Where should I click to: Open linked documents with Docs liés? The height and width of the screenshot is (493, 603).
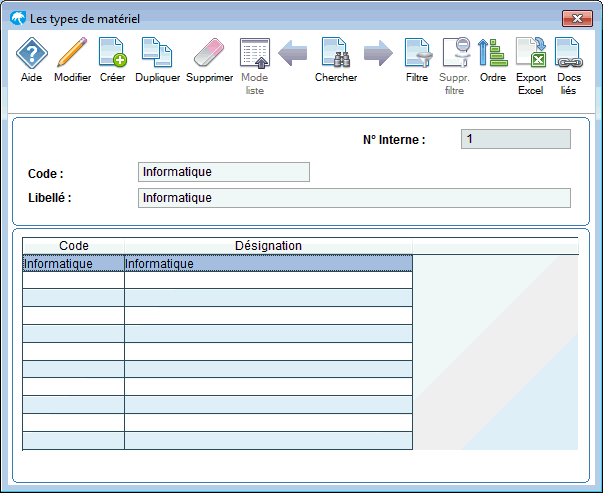click(x=569, y=52)
